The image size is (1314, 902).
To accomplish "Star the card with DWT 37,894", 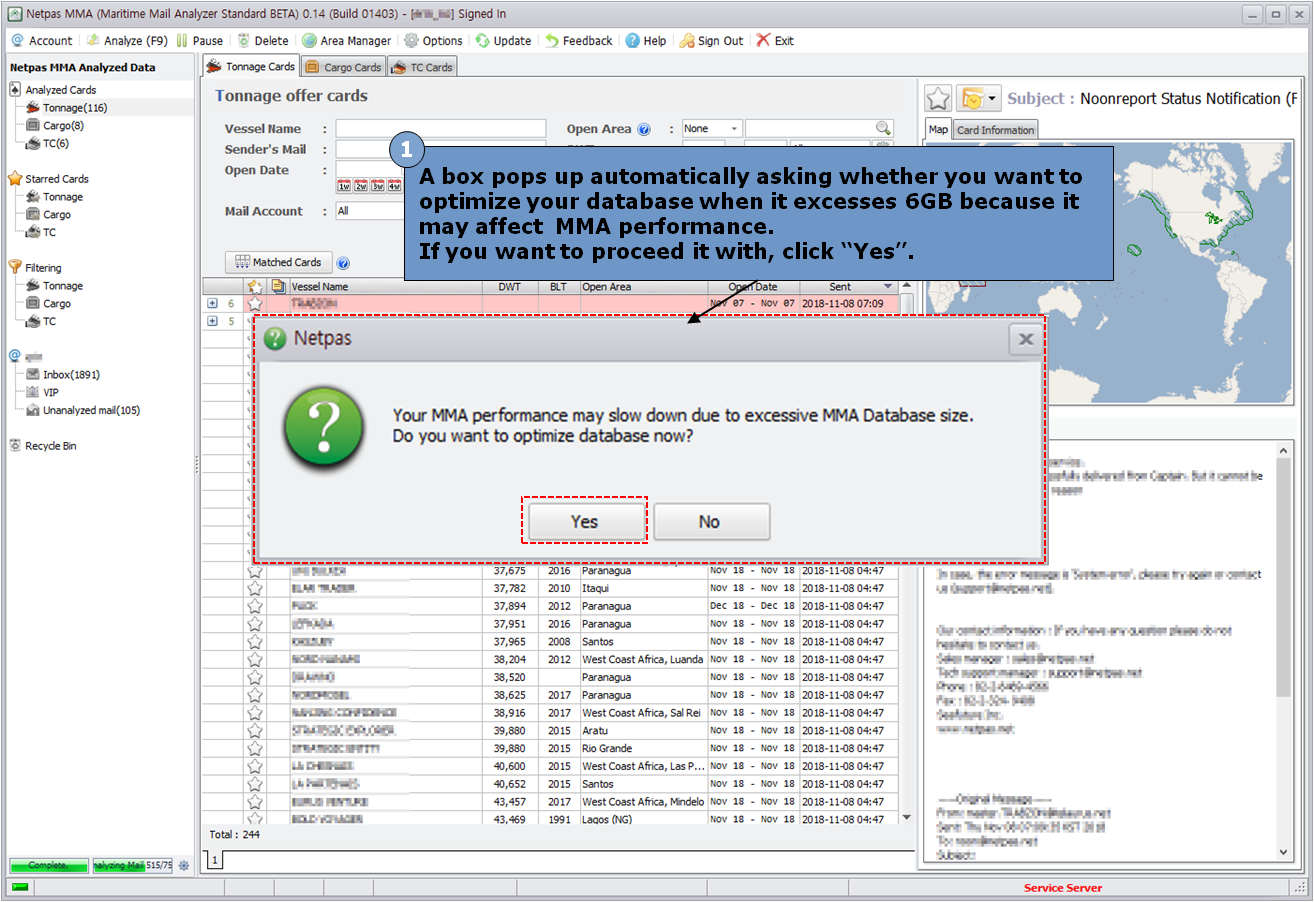I will click(x=255, y=607).
